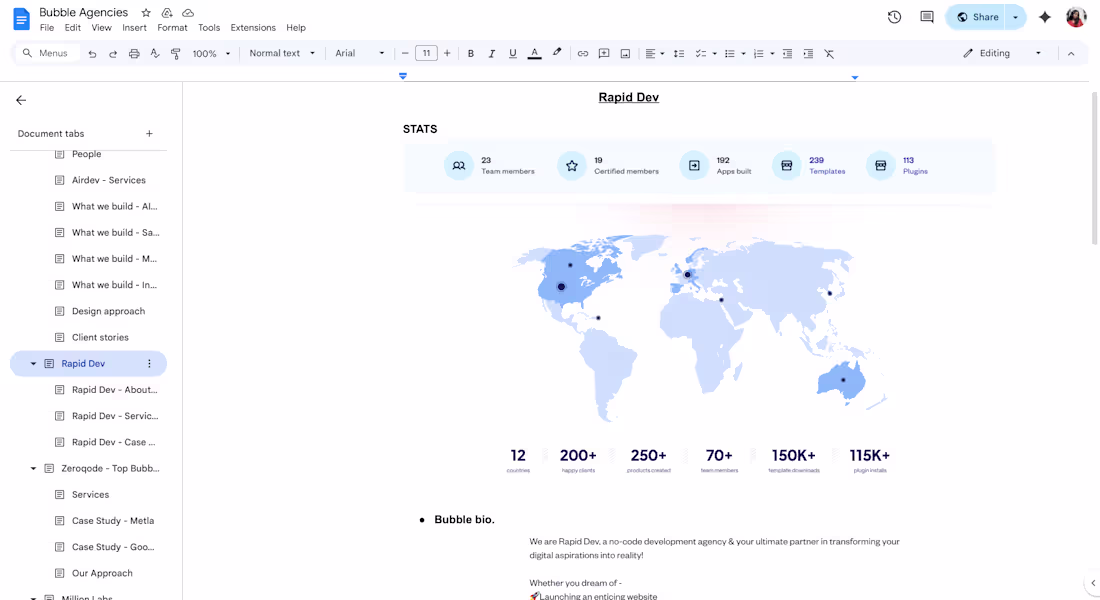Toggle underline formatting
Image resolution: width=1100 pixels, height=600 pixels.
coord(513,53)
